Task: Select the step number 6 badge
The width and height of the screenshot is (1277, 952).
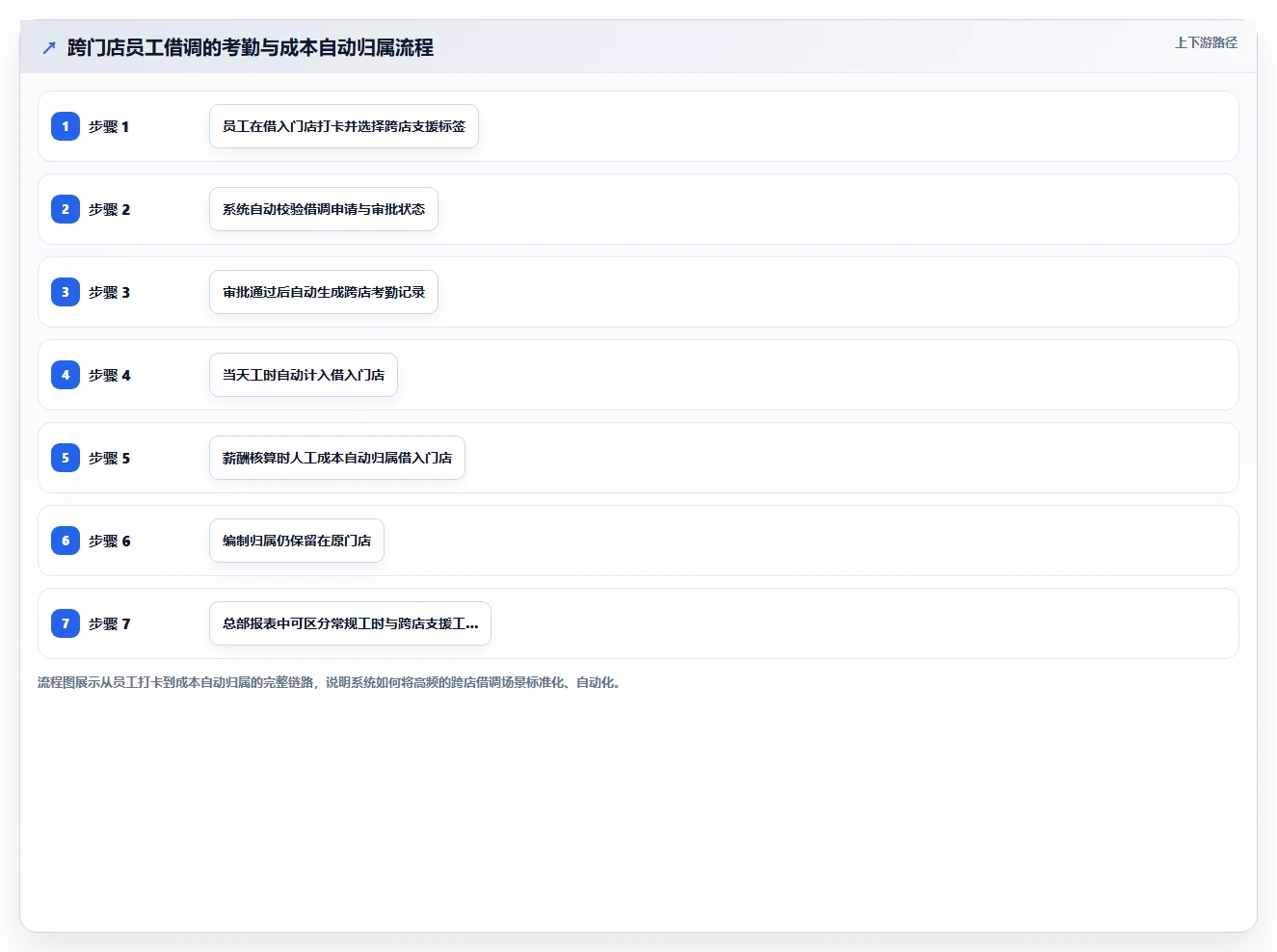Action: (66, 541)
